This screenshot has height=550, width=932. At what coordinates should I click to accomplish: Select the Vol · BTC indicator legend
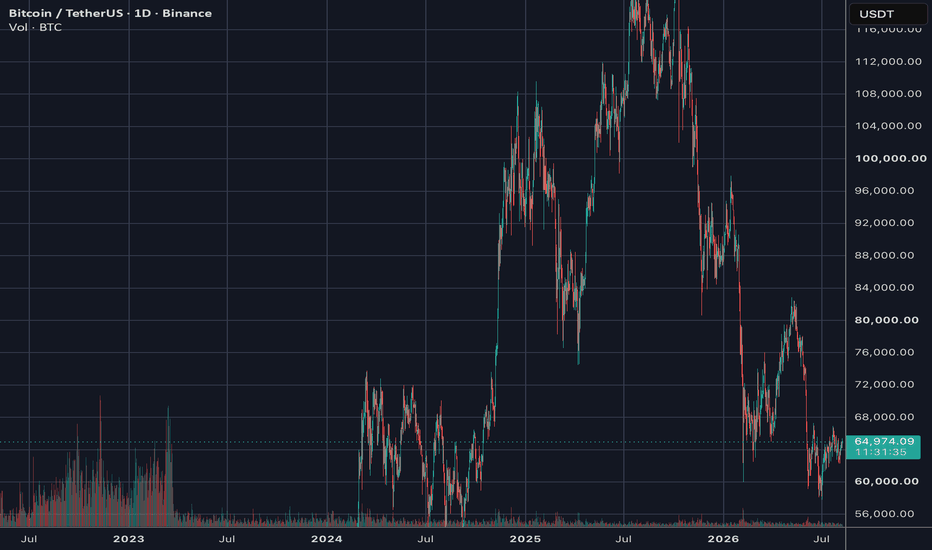[x=35, y=27]
